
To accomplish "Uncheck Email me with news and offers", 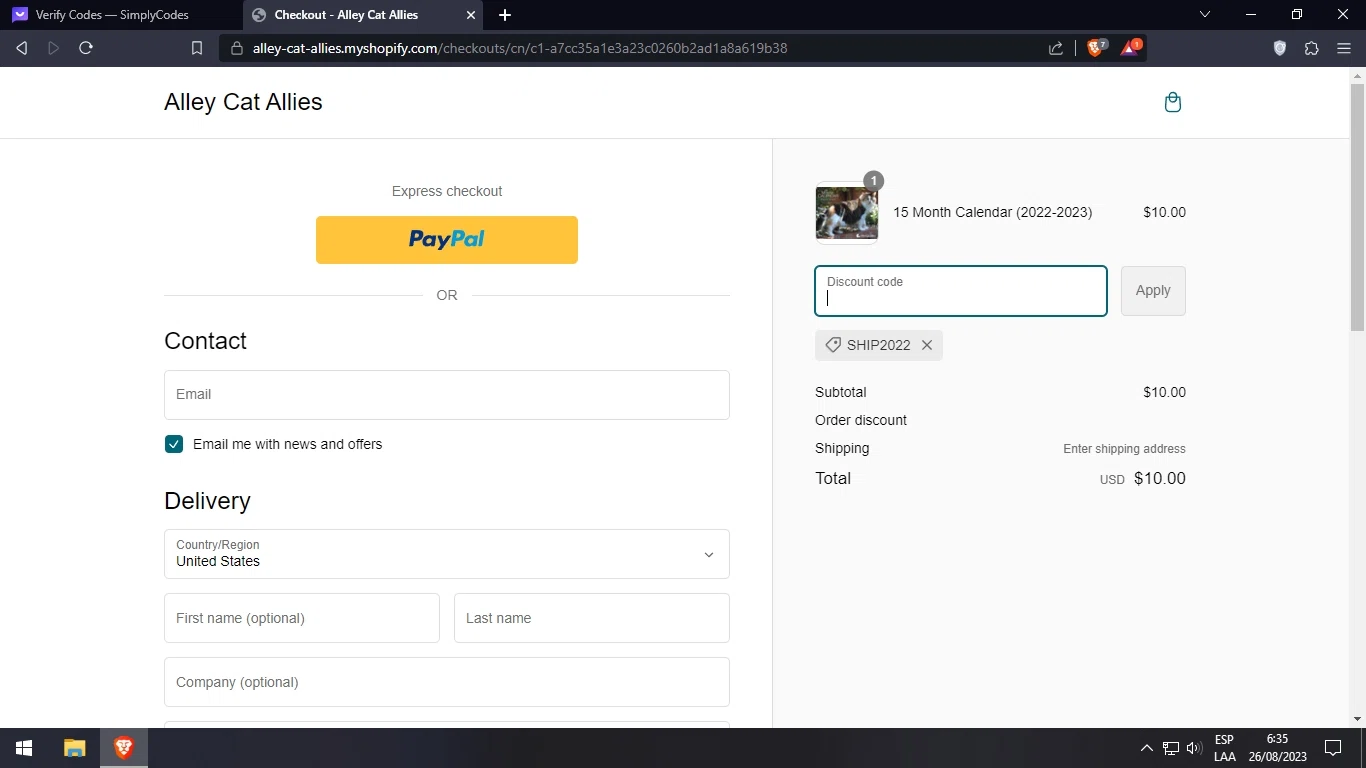I will (x=174, y=444).
